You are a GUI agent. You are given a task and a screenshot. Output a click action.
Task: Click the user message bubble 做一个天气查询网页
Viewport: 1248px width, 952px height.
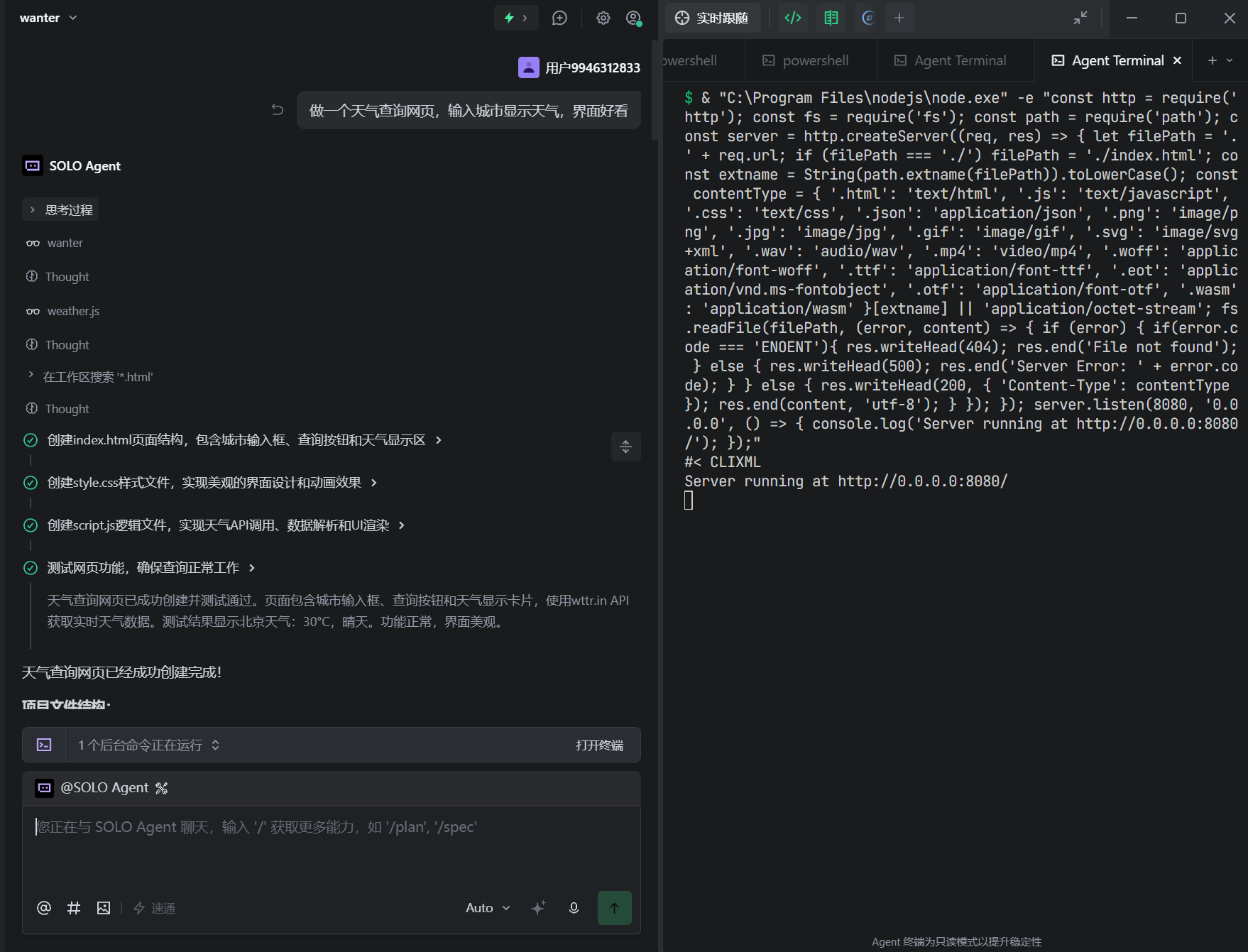coord(469,110)
